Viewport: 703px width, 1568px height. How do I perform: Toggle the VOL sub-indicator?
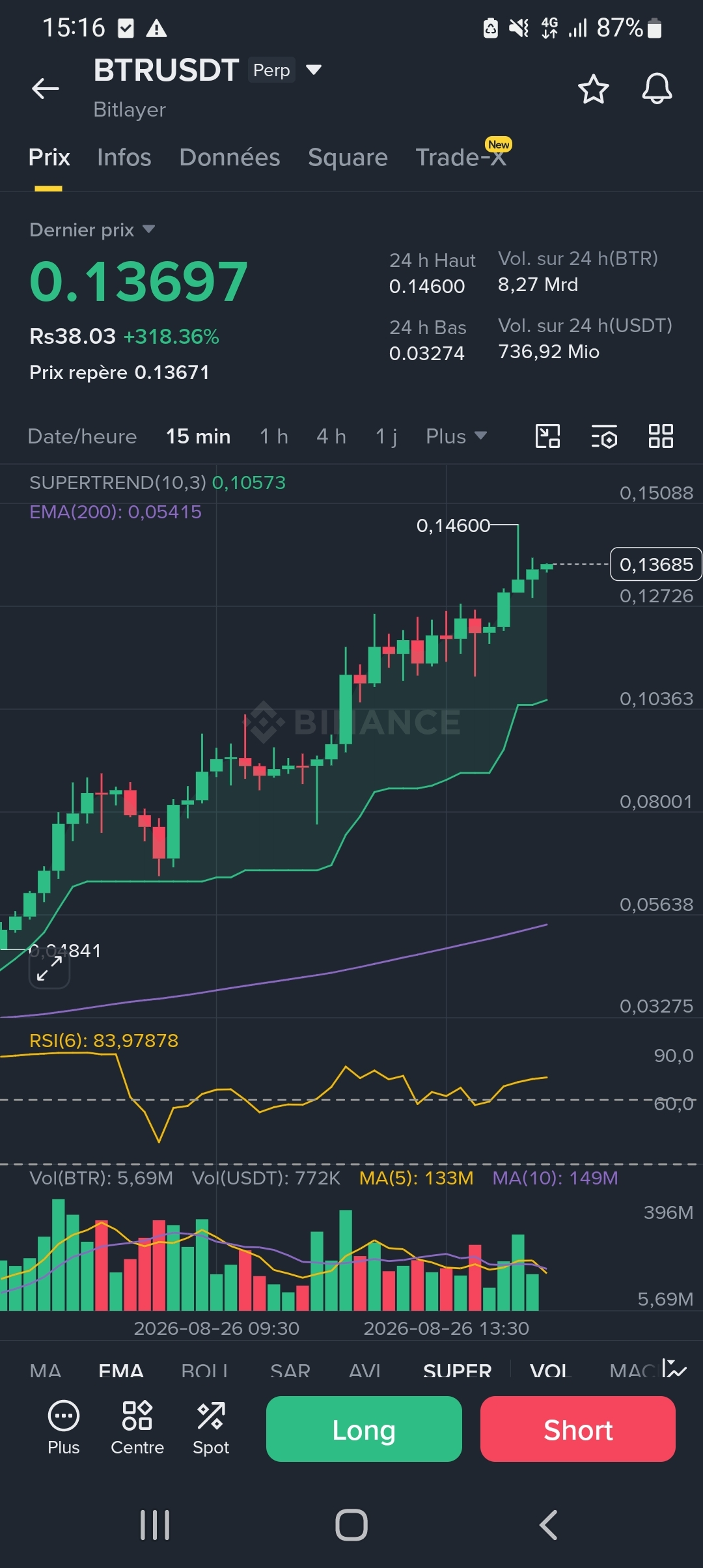coord(550,1370)
